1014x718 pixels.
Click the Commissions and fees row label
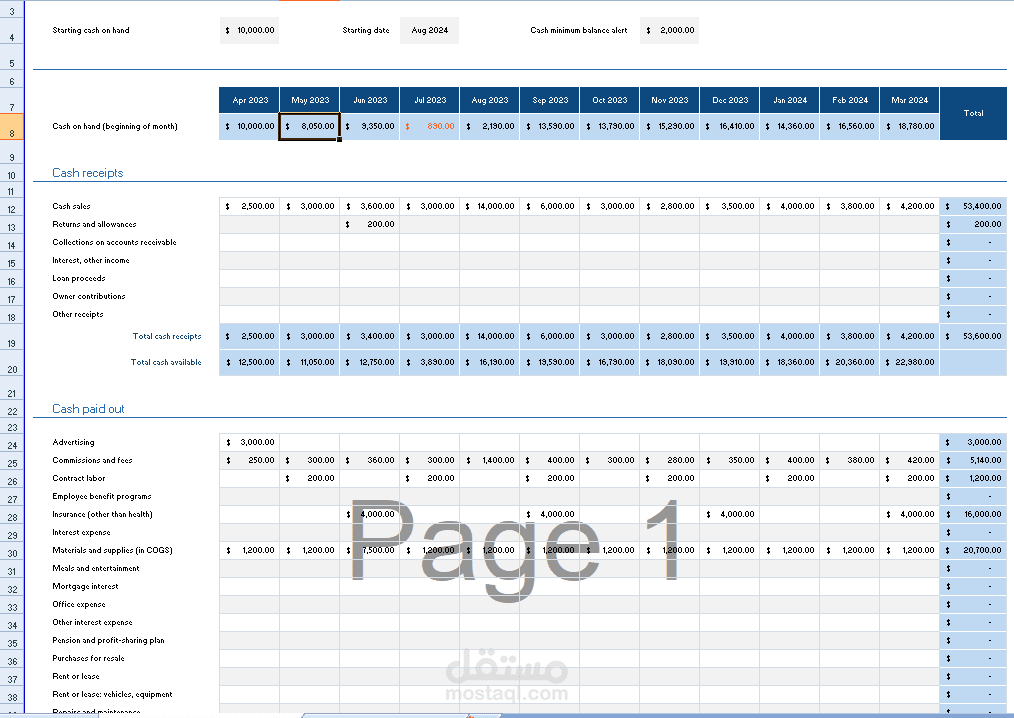(92, 461)
